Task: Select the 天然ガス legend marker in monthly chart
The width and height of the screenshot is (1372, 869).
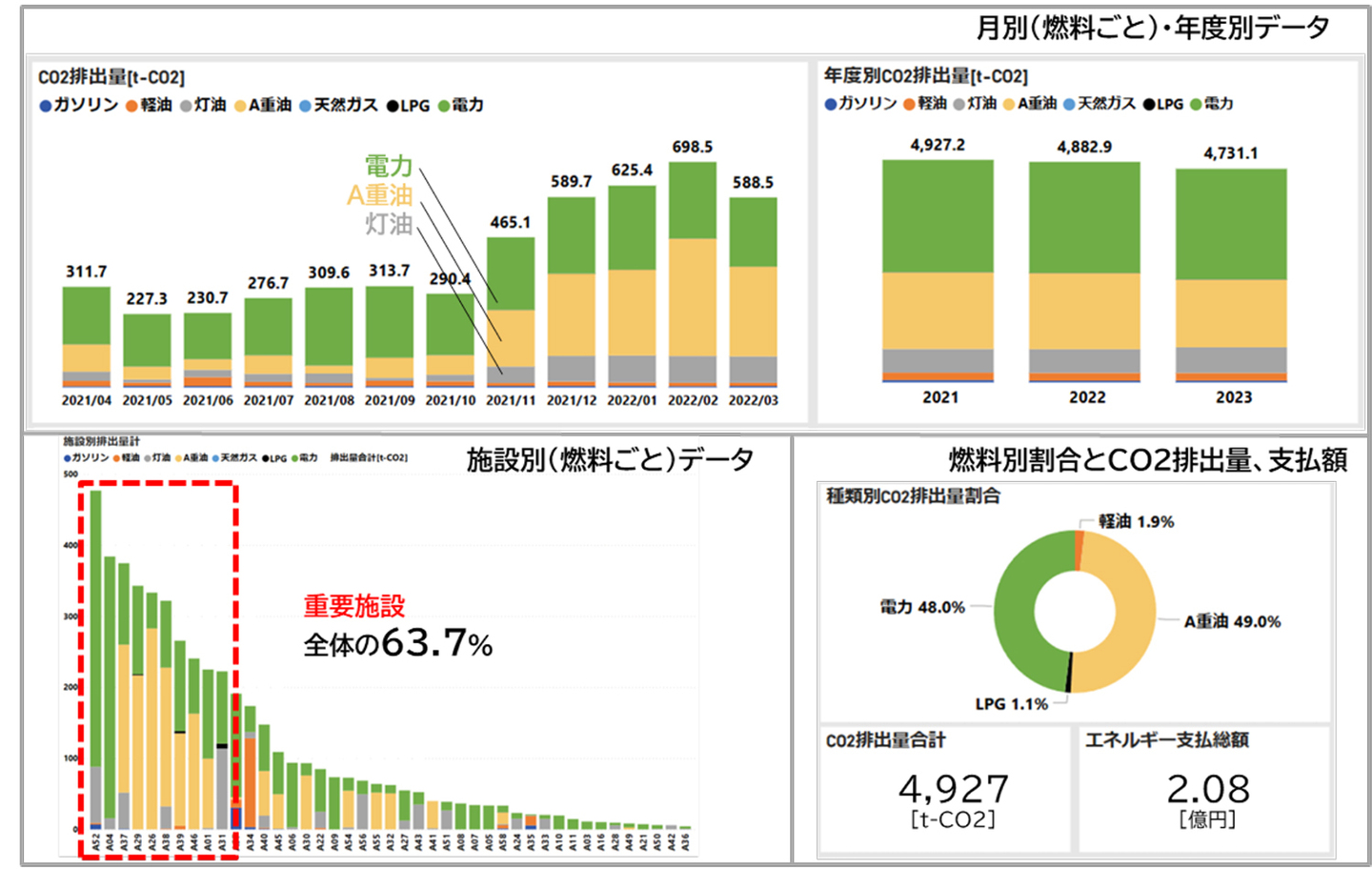Action: 305,105
